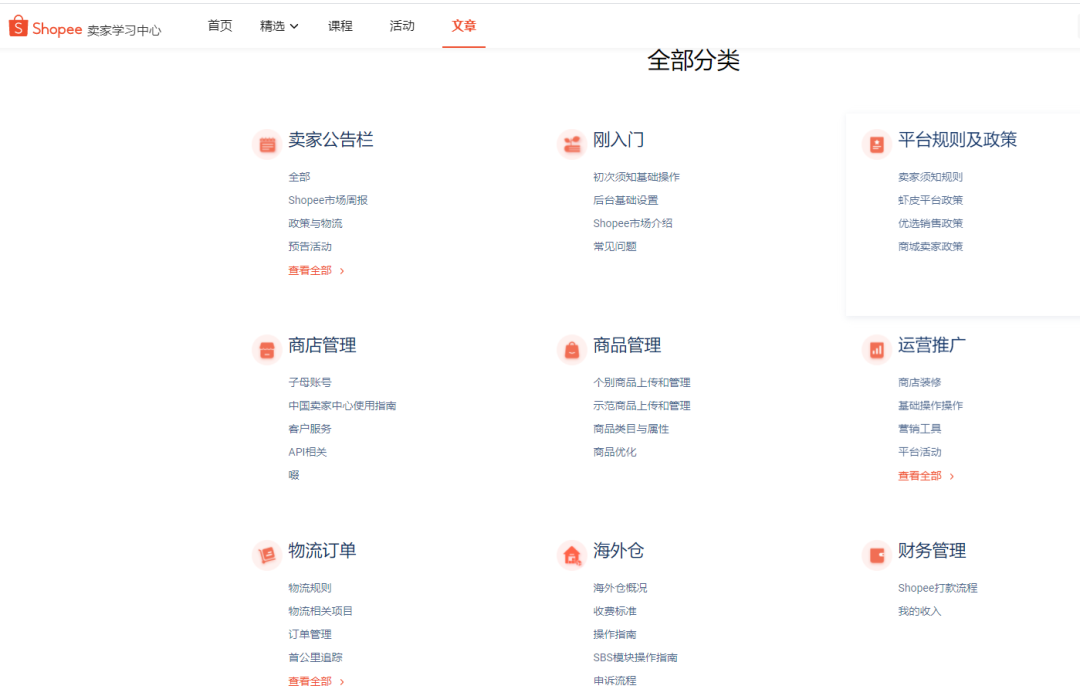Open SBS模块操作指南 link

(x=635, y=657)
